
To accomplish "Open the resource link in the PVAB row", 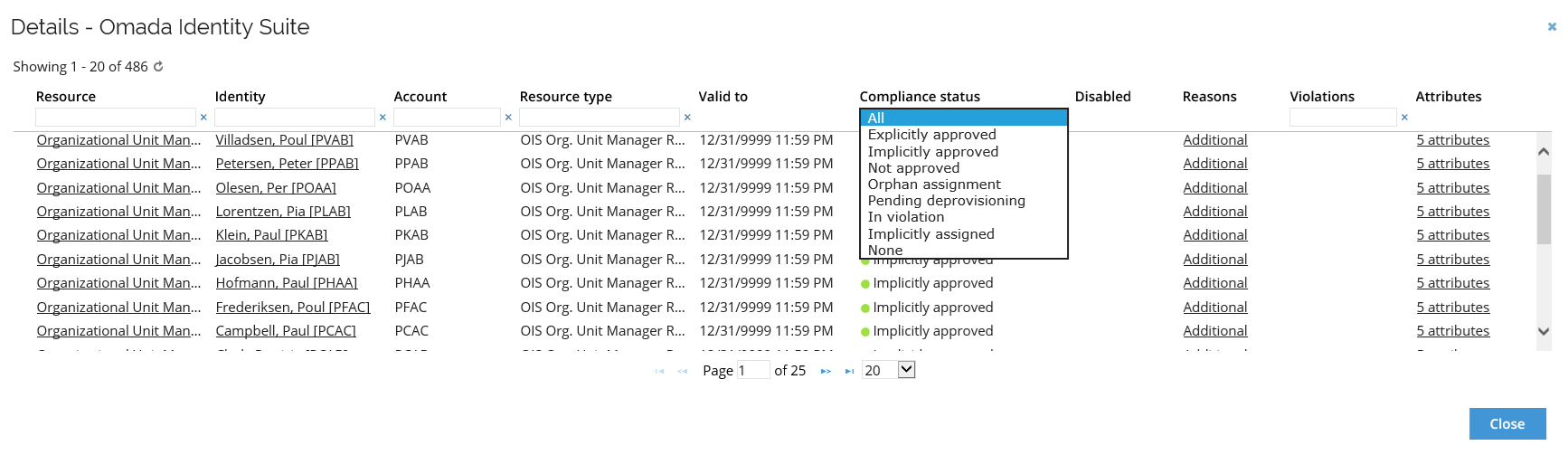I will [118, 140].
